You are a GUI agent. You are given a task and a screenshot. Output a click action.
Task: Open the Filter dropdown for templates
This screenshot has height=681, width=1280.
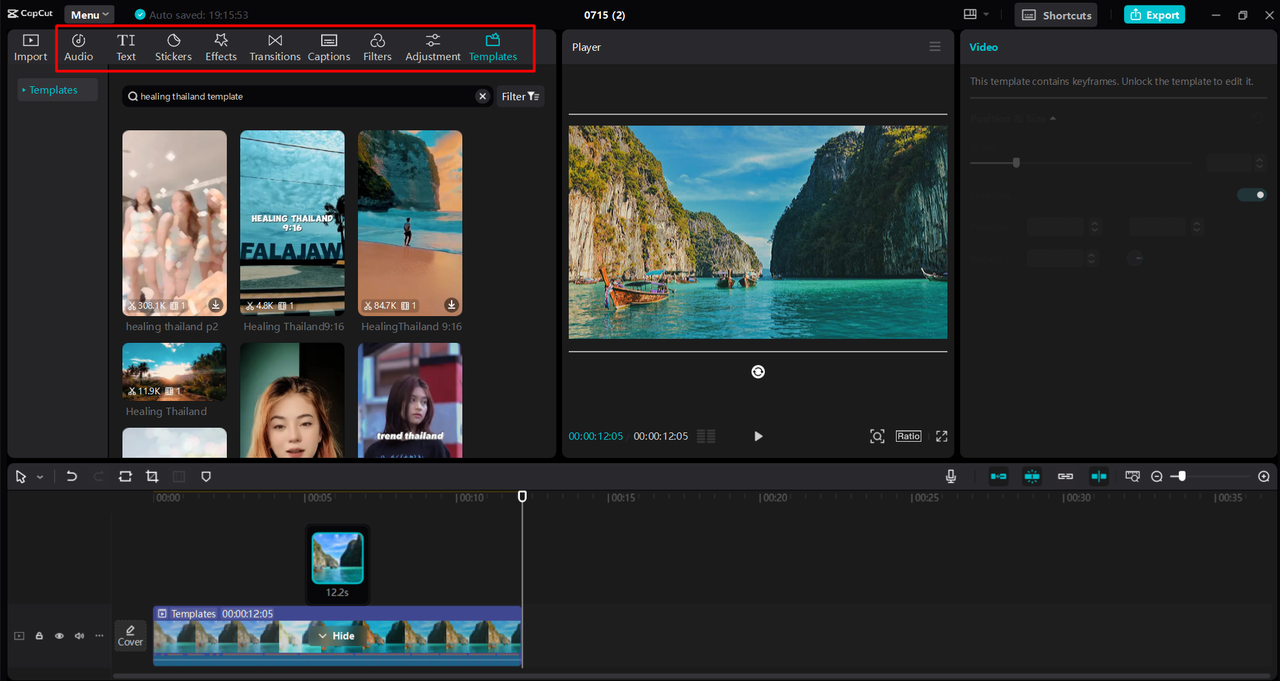pos(520,96)
